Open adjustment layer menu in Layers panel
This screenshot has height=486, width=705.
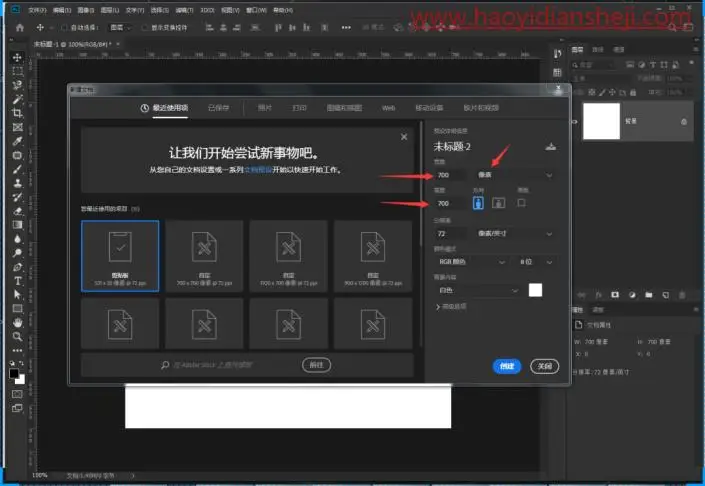[632, 295]
